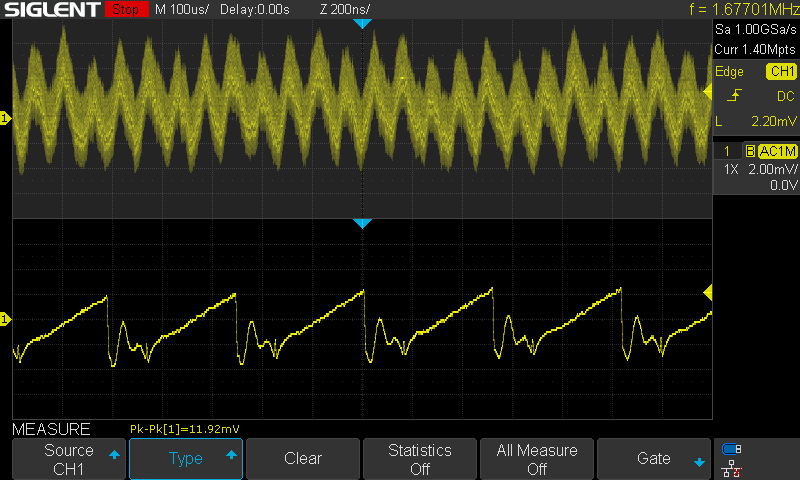Toggle the AC1M coupling indicator
The image size is (800, 480).
(776, 151)
